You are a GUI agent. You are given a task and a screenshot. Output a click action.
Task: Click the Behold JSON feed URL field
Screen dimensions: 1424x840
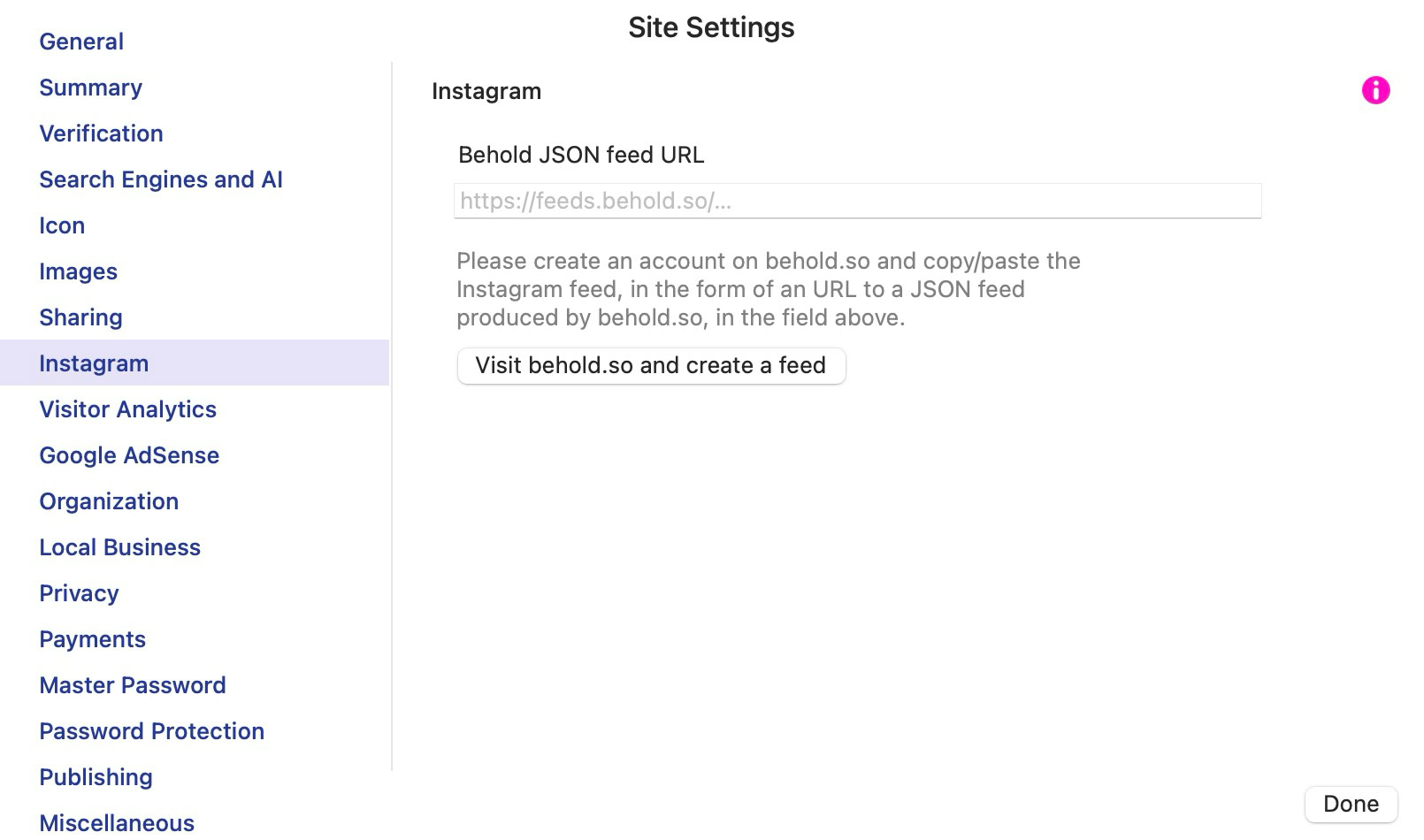857,201
